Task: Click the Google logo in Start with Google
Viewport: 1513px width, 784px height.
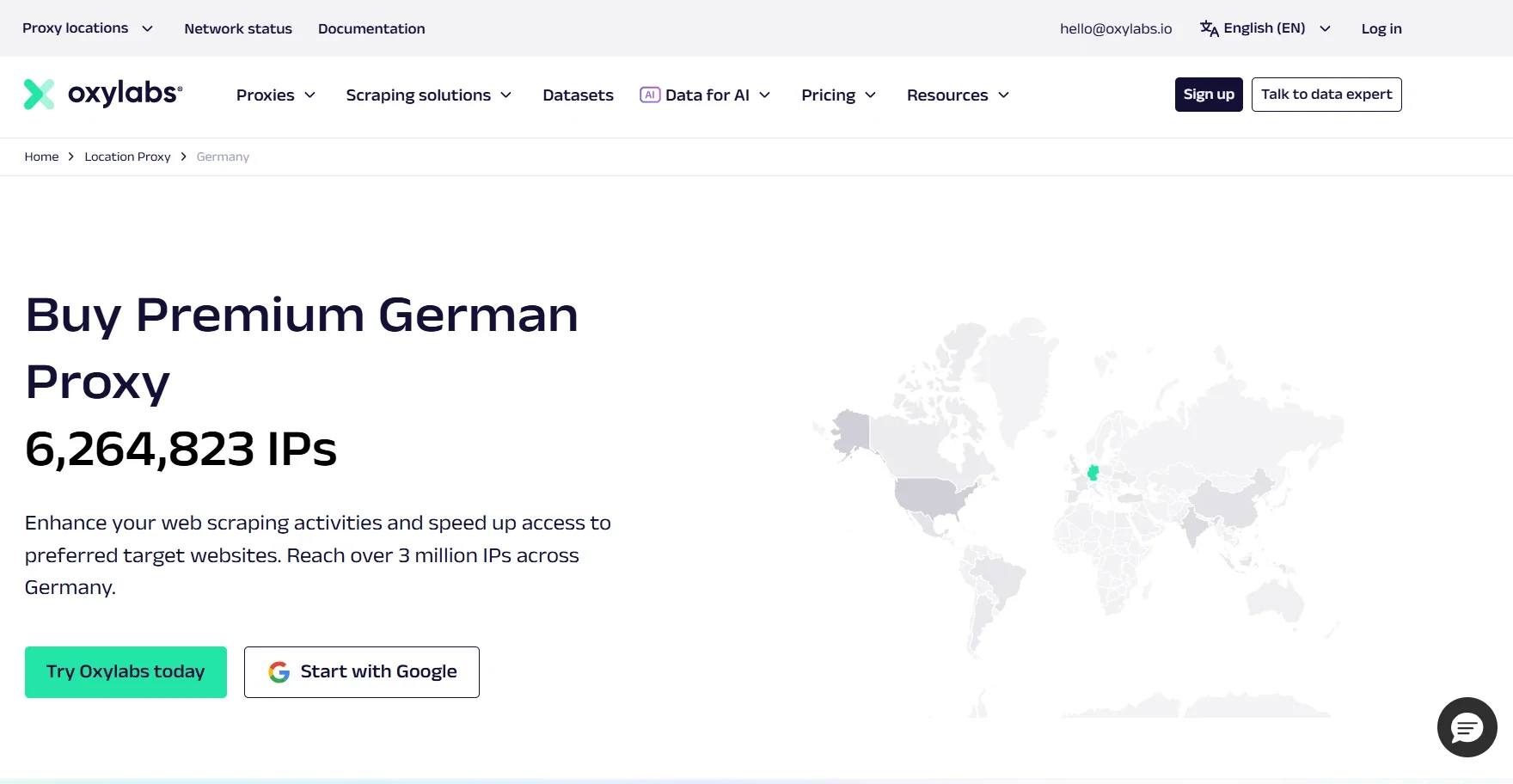Action: 279,672
